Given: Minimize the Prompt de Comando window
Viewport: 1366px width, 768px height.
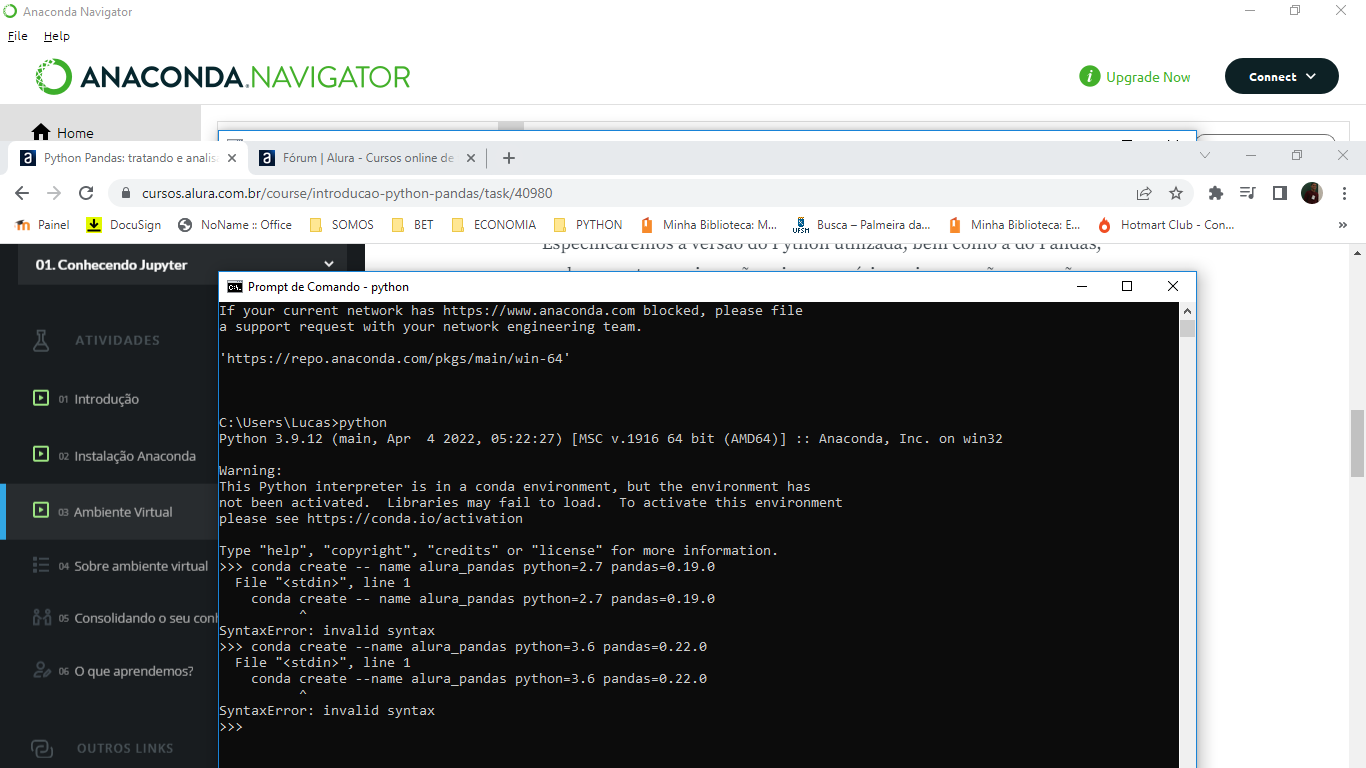Looking at the screenshot, I should tap(1082, 286).
